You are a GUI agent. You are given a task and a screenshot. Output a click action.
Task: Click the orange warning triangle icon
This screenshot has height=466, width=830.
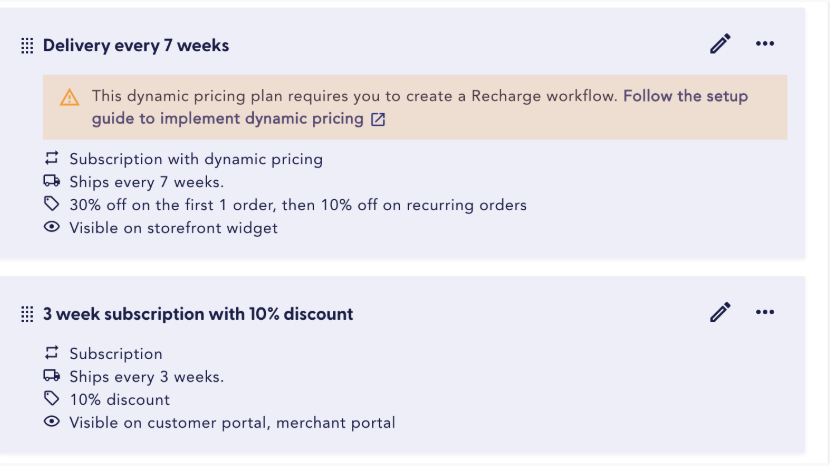tap(69, 97)
